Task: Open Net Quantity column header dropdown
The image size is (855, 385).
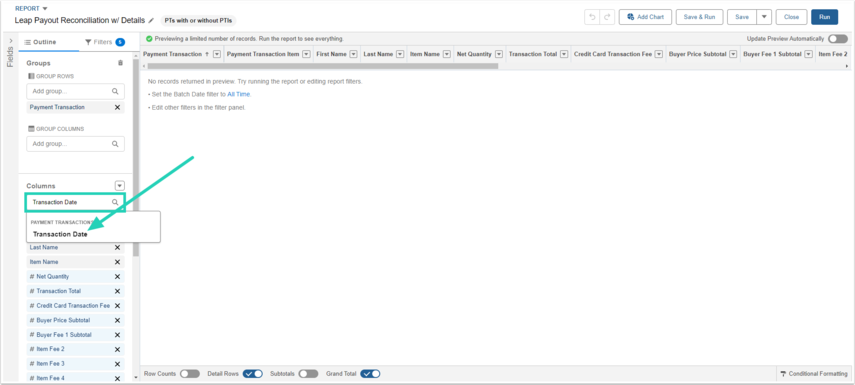Action: [498, 55]
